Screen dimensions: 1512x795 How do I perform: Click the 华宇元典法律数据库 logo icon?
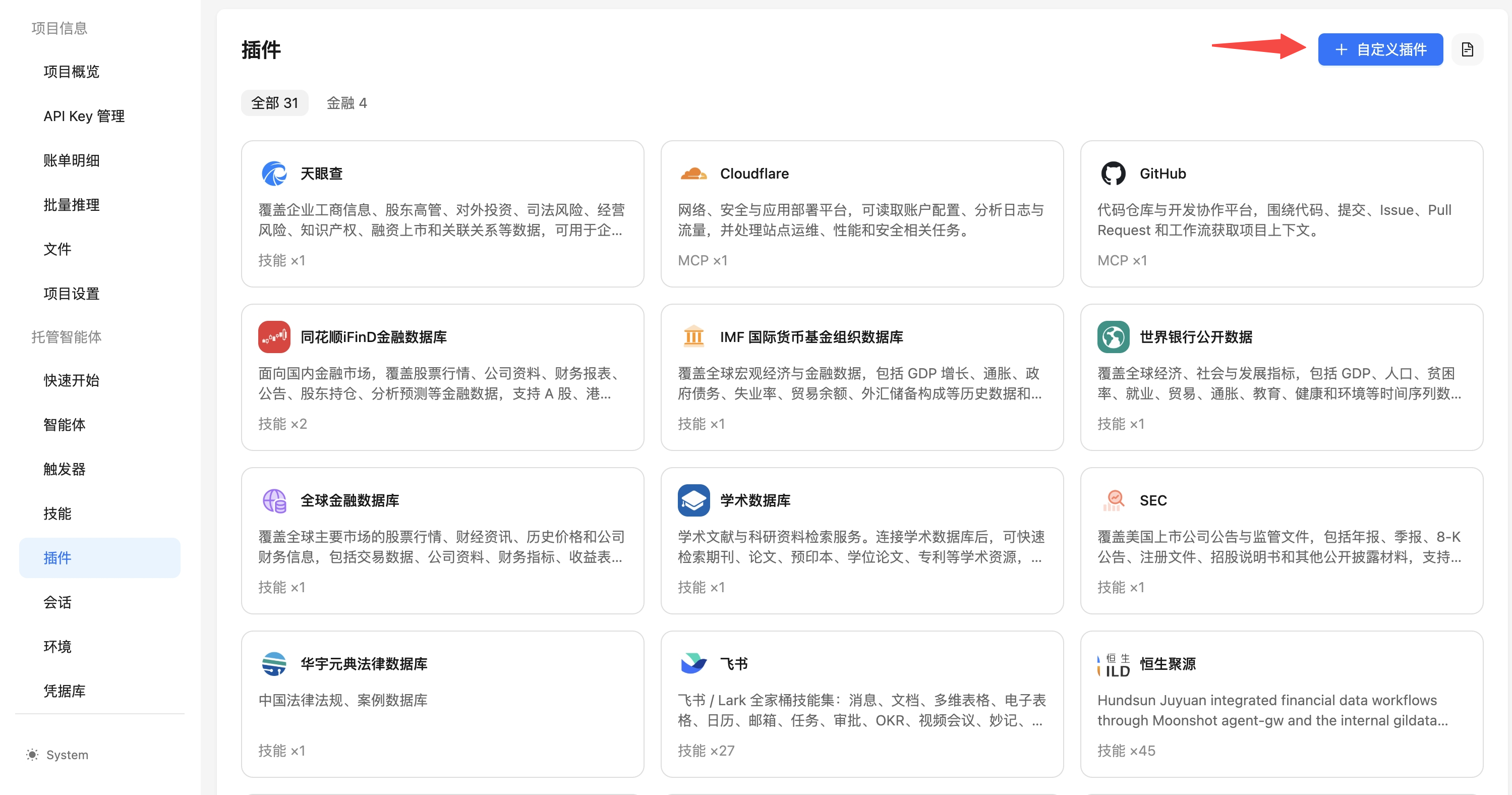click(274, 664)
